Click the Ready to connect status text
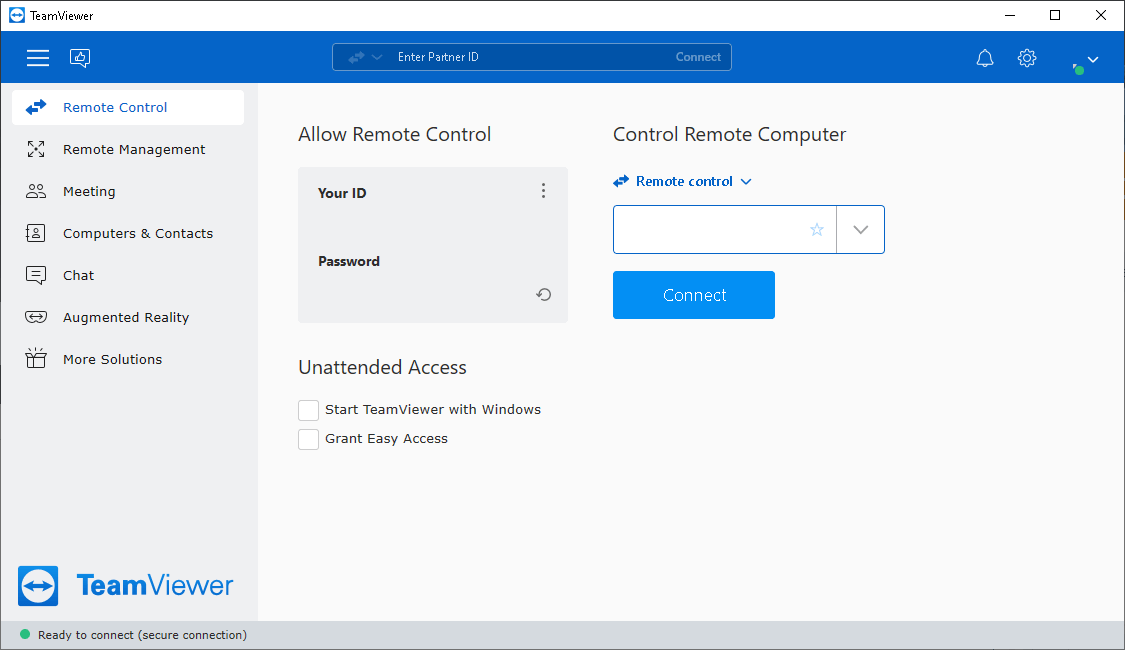The image size is (1125, 650). click(x=142, y=635)
